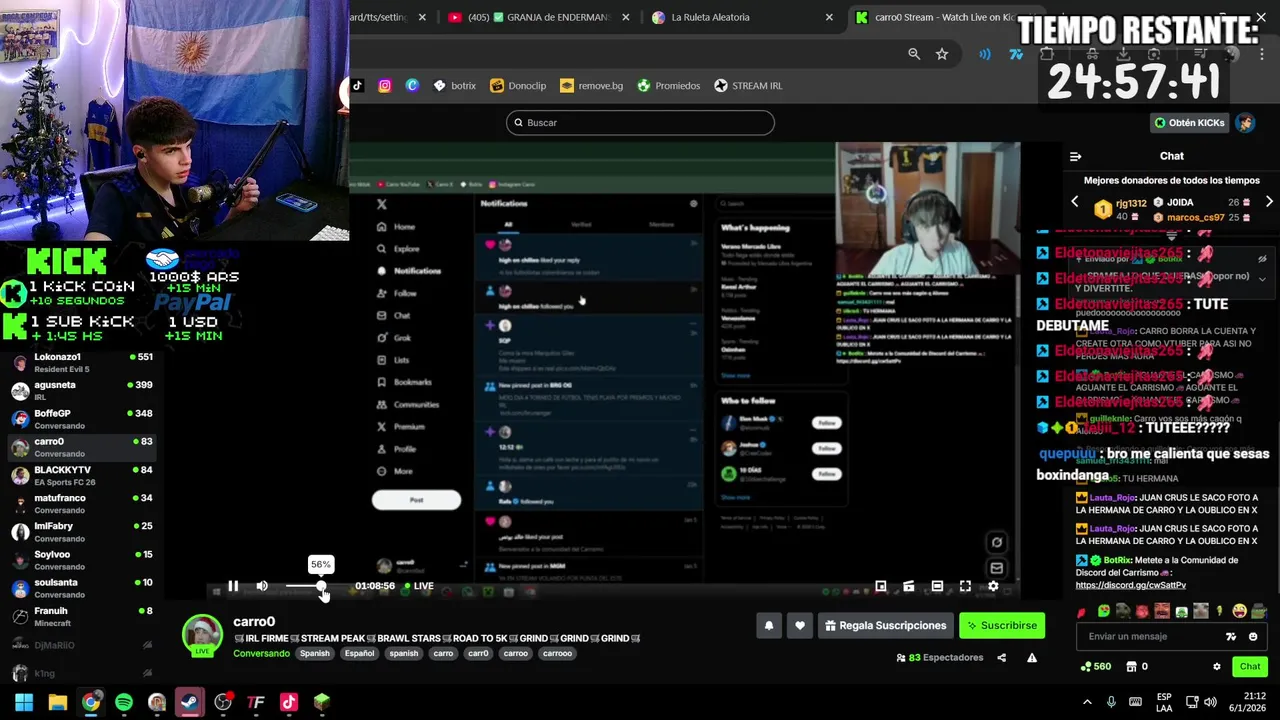The height and width of the screenshot is (720, 1280).
Task: Open picture-in-picture mode in the player
Action: [881, 586]
